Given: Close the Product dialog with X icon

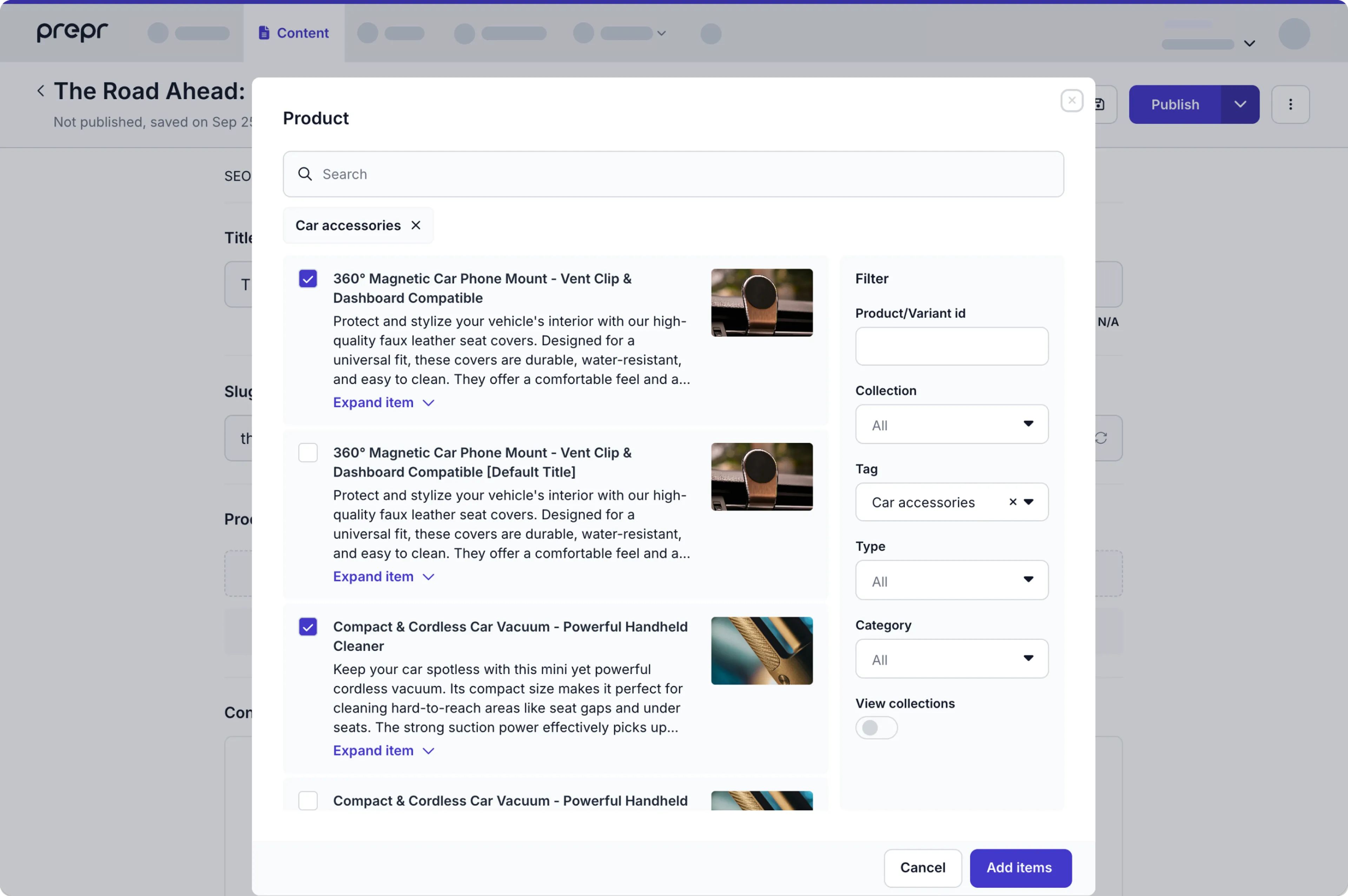Looking at the screenshot, I should tap(1071, 101).
